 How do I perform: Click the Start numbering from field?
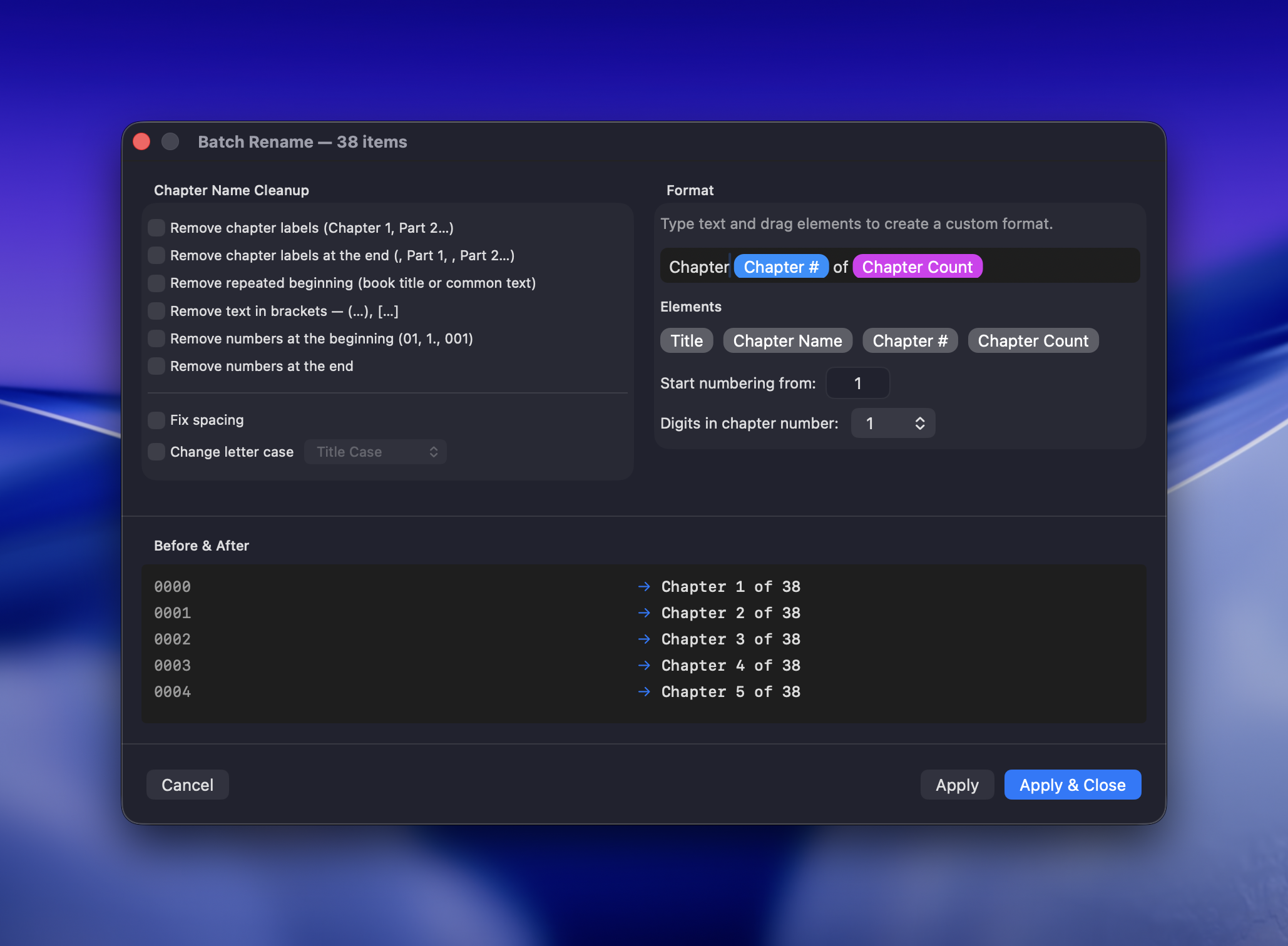click(x=857, y=383)
